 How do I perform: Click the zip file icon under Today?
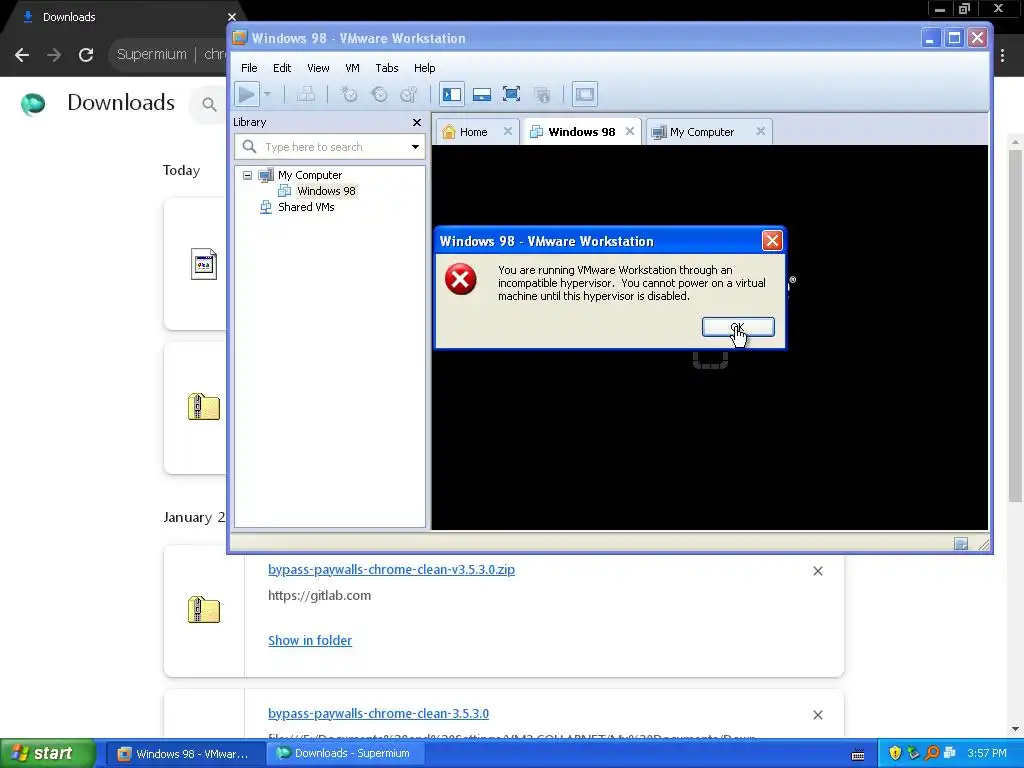[204, 406]
